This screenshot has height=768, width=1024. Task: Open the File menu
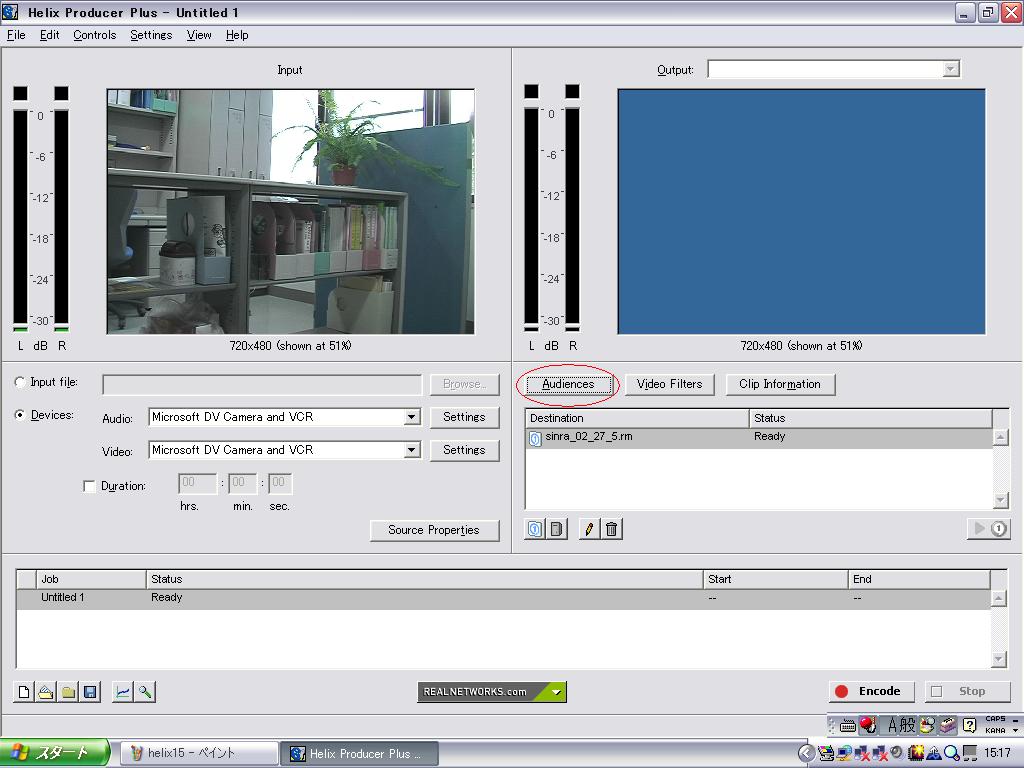point(16,35)
